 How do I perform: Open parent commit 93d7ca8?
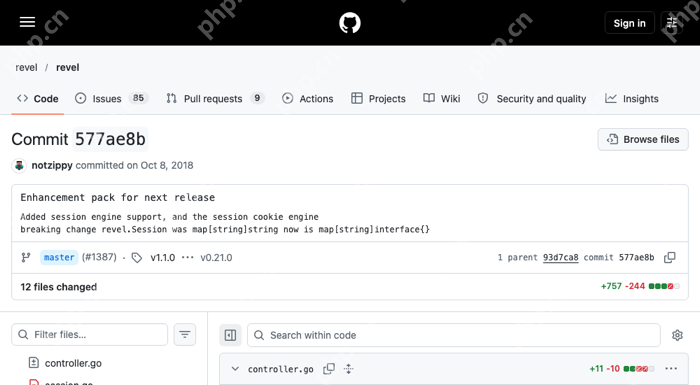(x=560, y=257)
